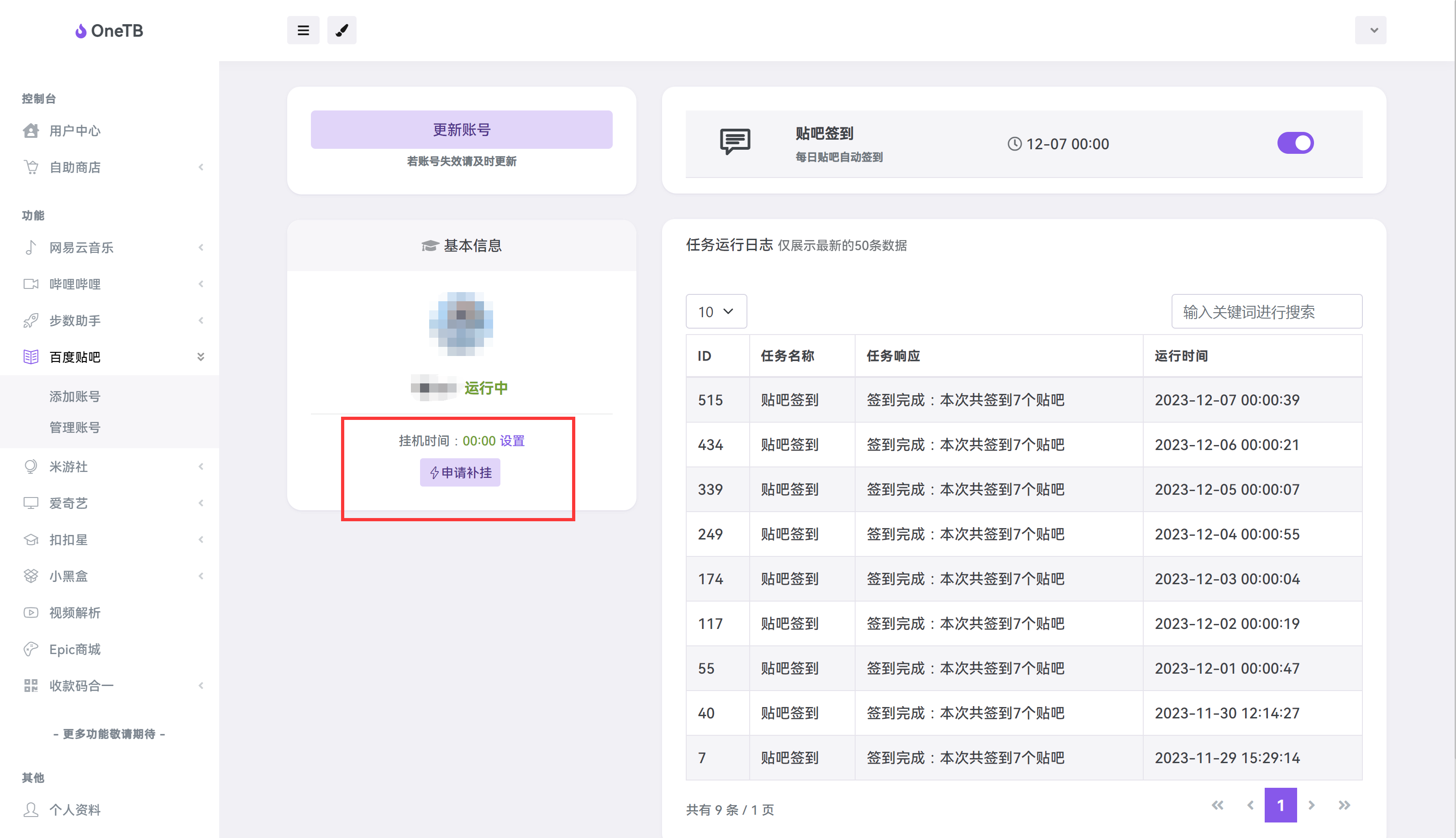The width and height of the screenshot is (1456, 838).
Task: Open the 米游社 section icon
Action: tap(31, 467)
